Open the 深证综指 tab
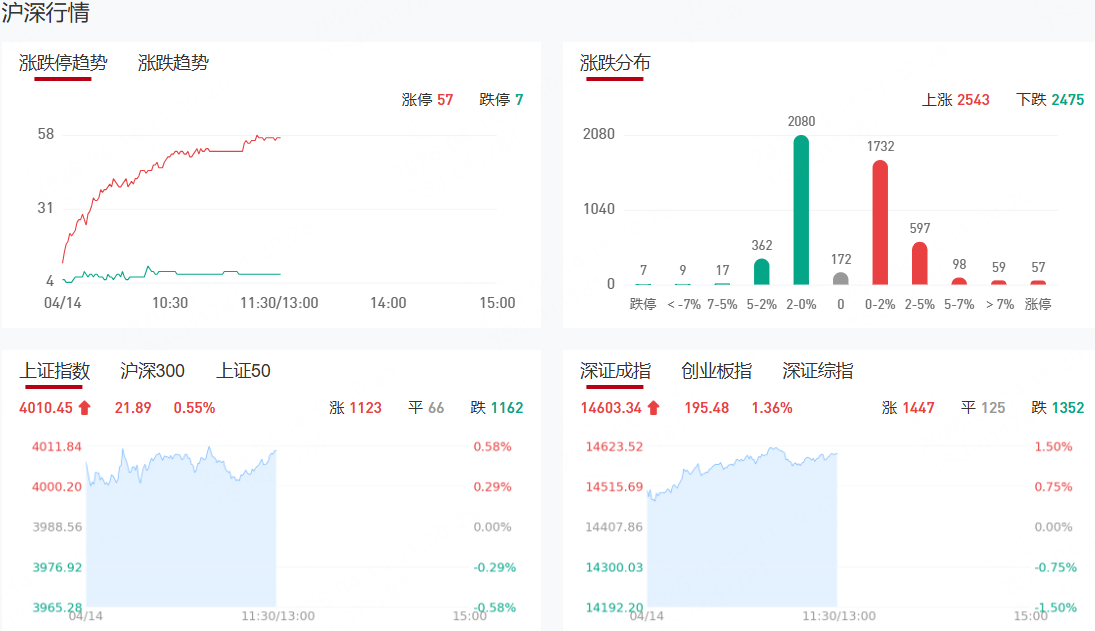Screen dimensions: 1095x631 (x=818, y=371)
